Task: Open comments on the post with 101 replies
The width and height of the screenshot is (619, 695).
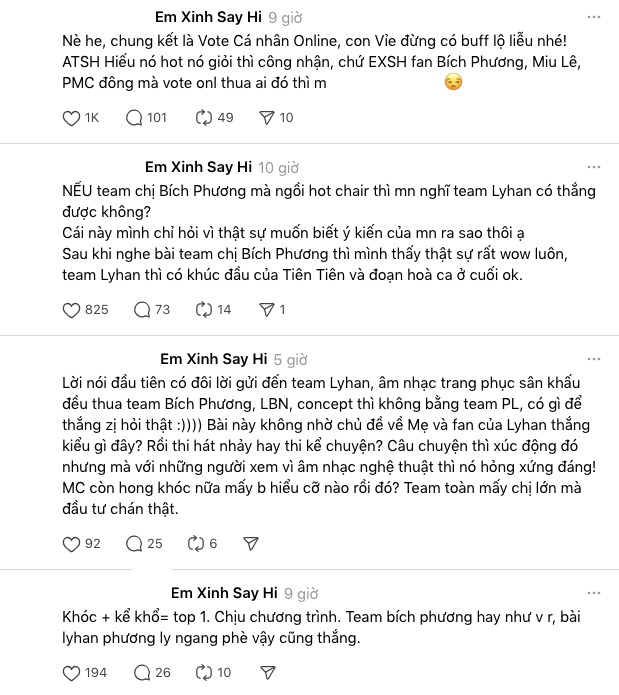Action: (134, 118)
